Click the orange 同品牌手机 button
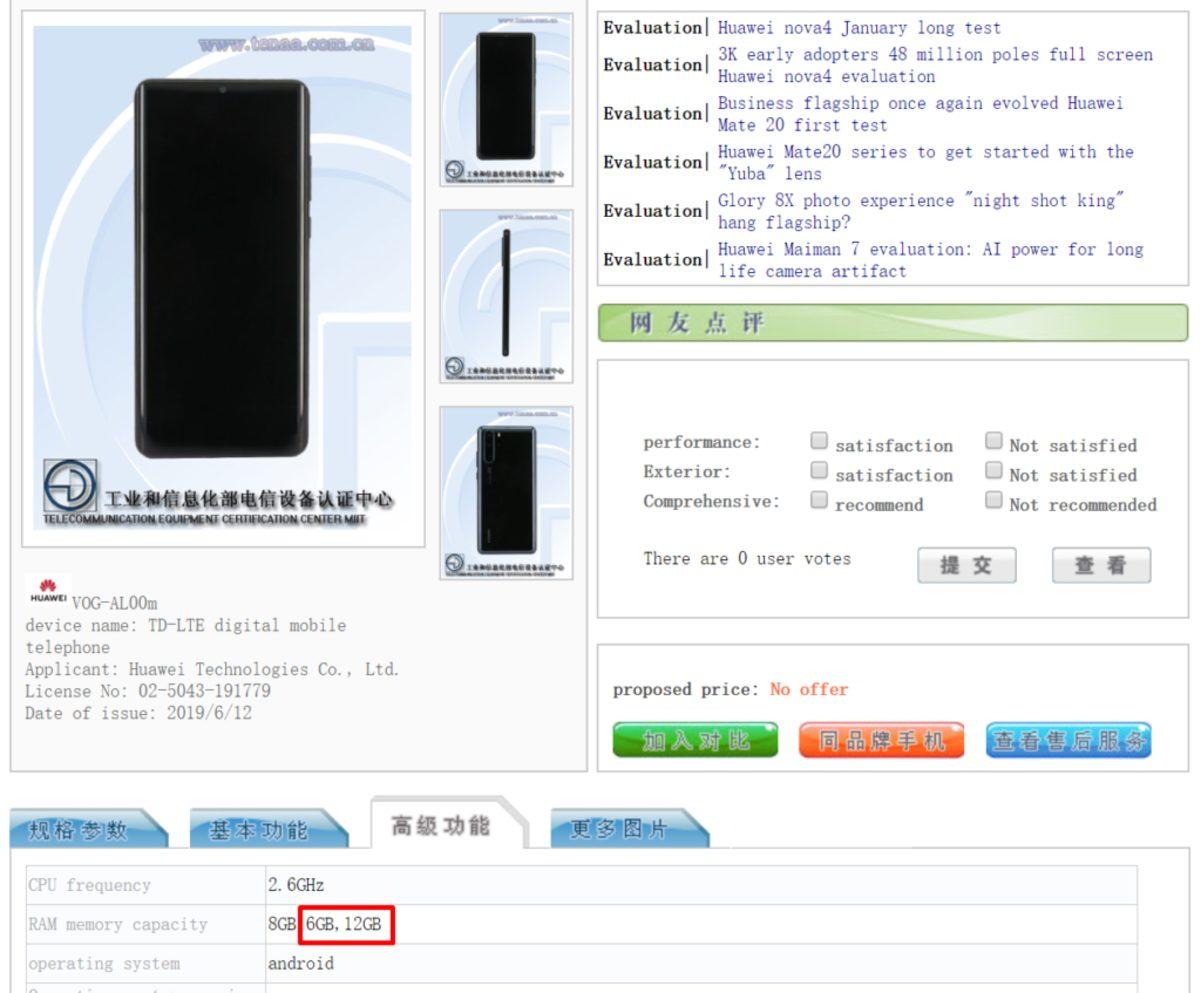 pos(880,742)
